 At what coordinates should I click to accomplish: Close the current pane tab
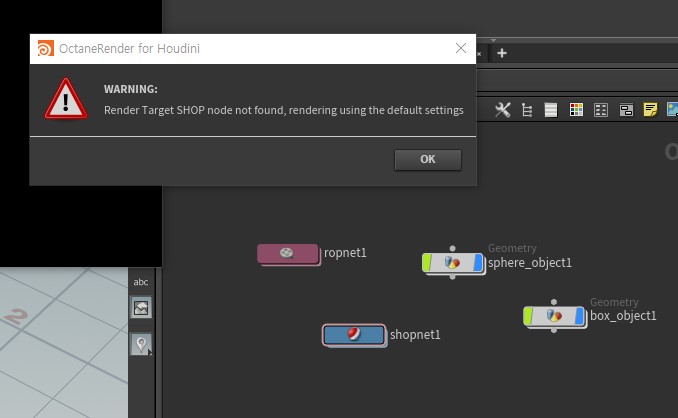(479, 54)
